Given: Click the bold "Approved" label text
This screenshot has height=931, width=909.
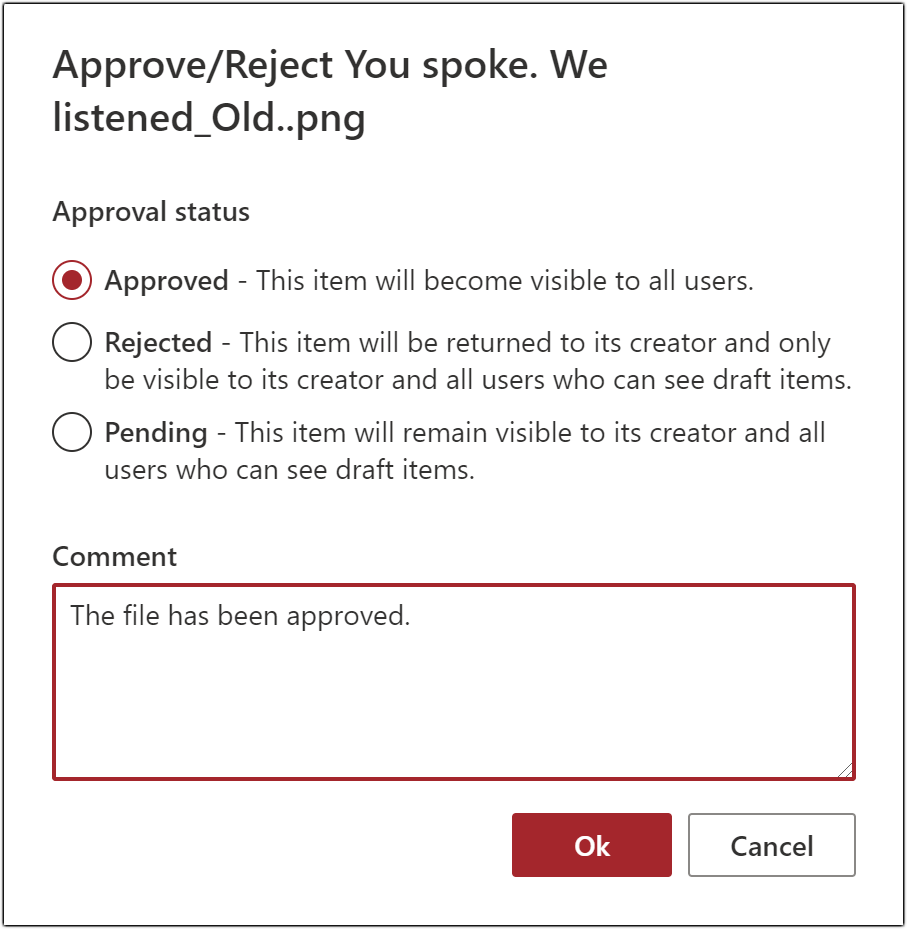Looking at the screenshot, I should [166, 281].
